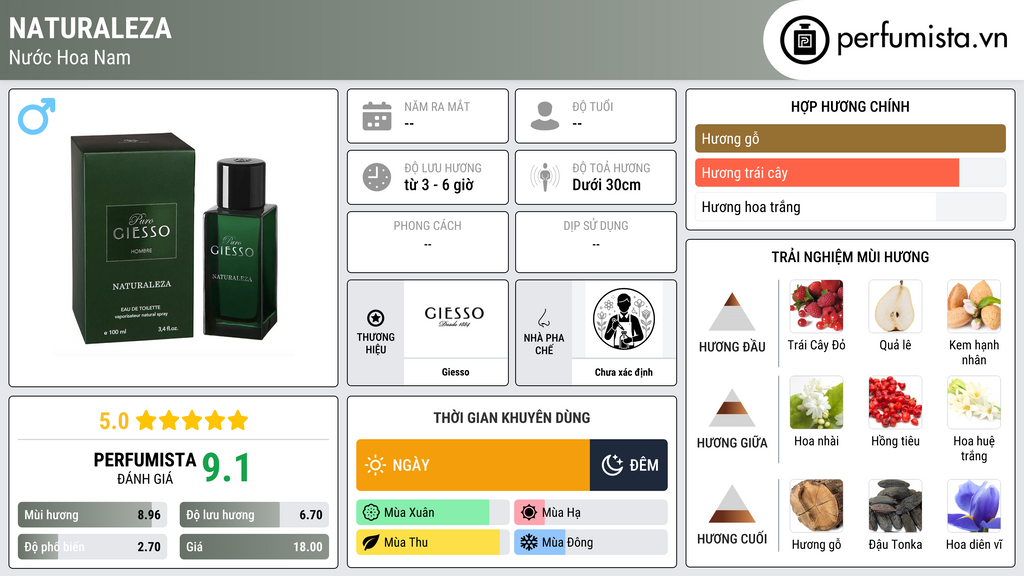
Task: Click the Naturaleza perfume bottle product image
Action: pyautogui.click(x=175, y=240)
